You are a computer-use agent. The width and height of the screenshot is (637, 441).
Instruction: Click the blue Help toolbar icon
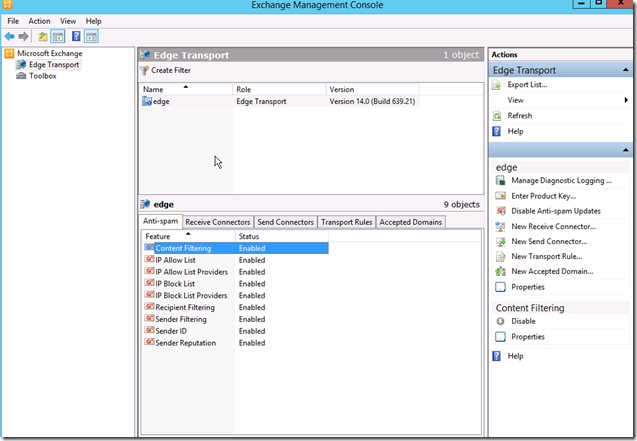click(x=76, y=36)
